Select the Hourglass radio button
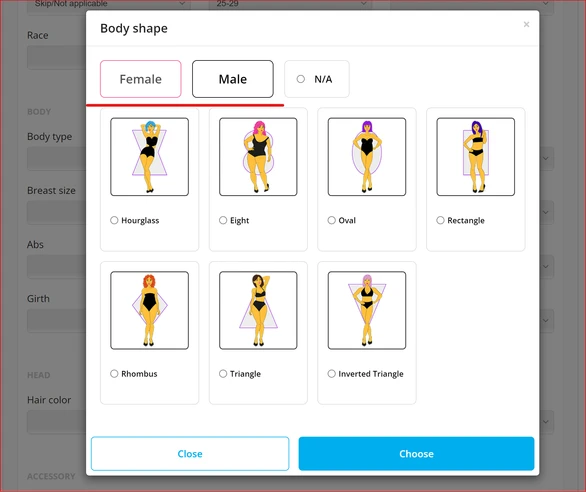586x492 pixels. (x=114, y=220)
